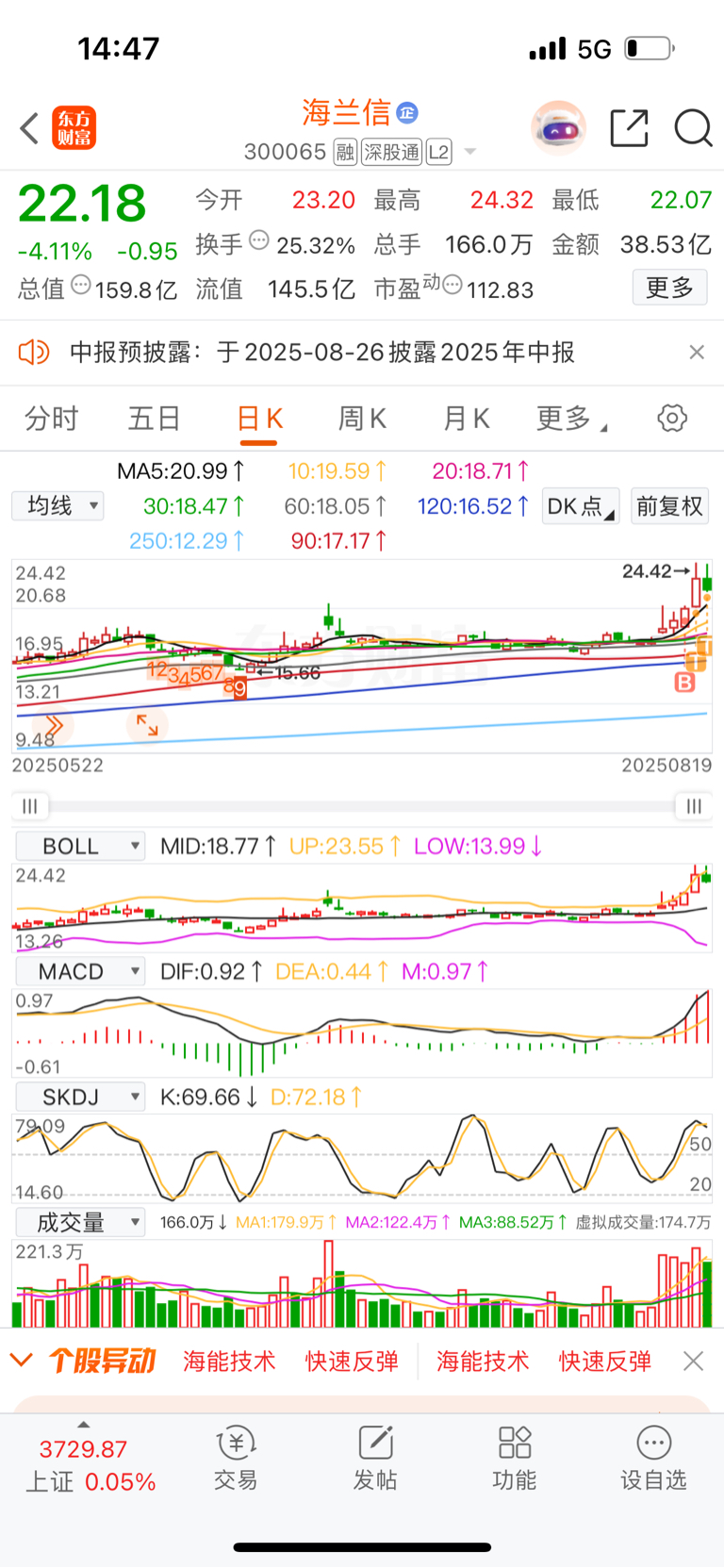This screenshot has width=724, height=1568.
Task: Tap the 市盈 info icon
Action: (452, 285)
